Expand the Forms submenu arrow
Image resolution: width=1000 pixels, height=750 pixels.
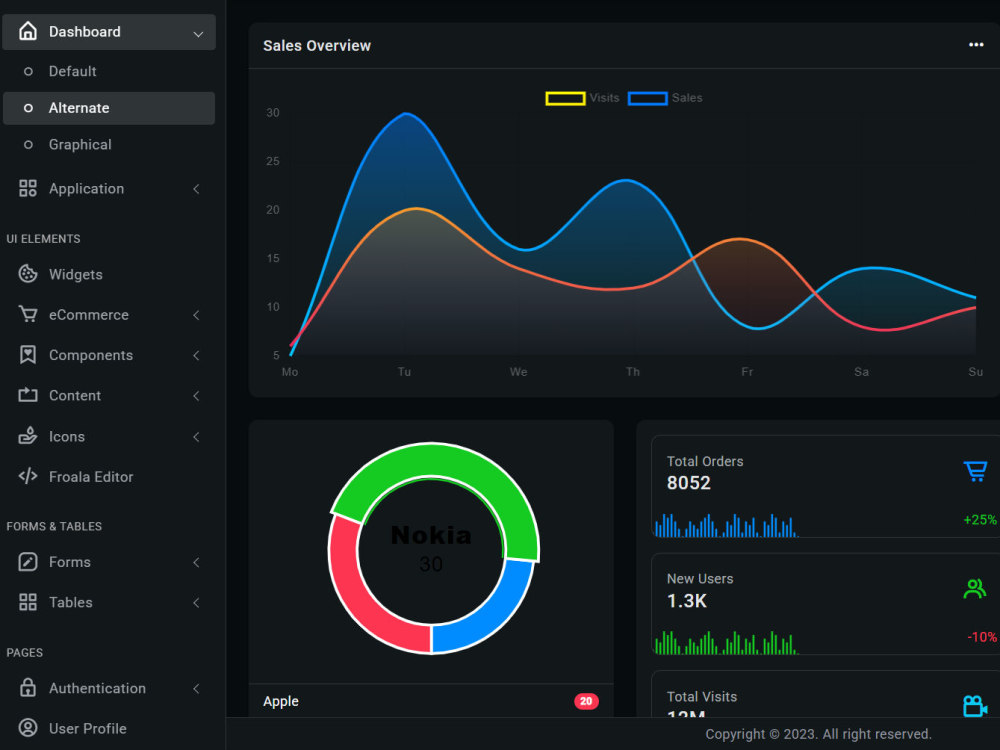point(196,562)
